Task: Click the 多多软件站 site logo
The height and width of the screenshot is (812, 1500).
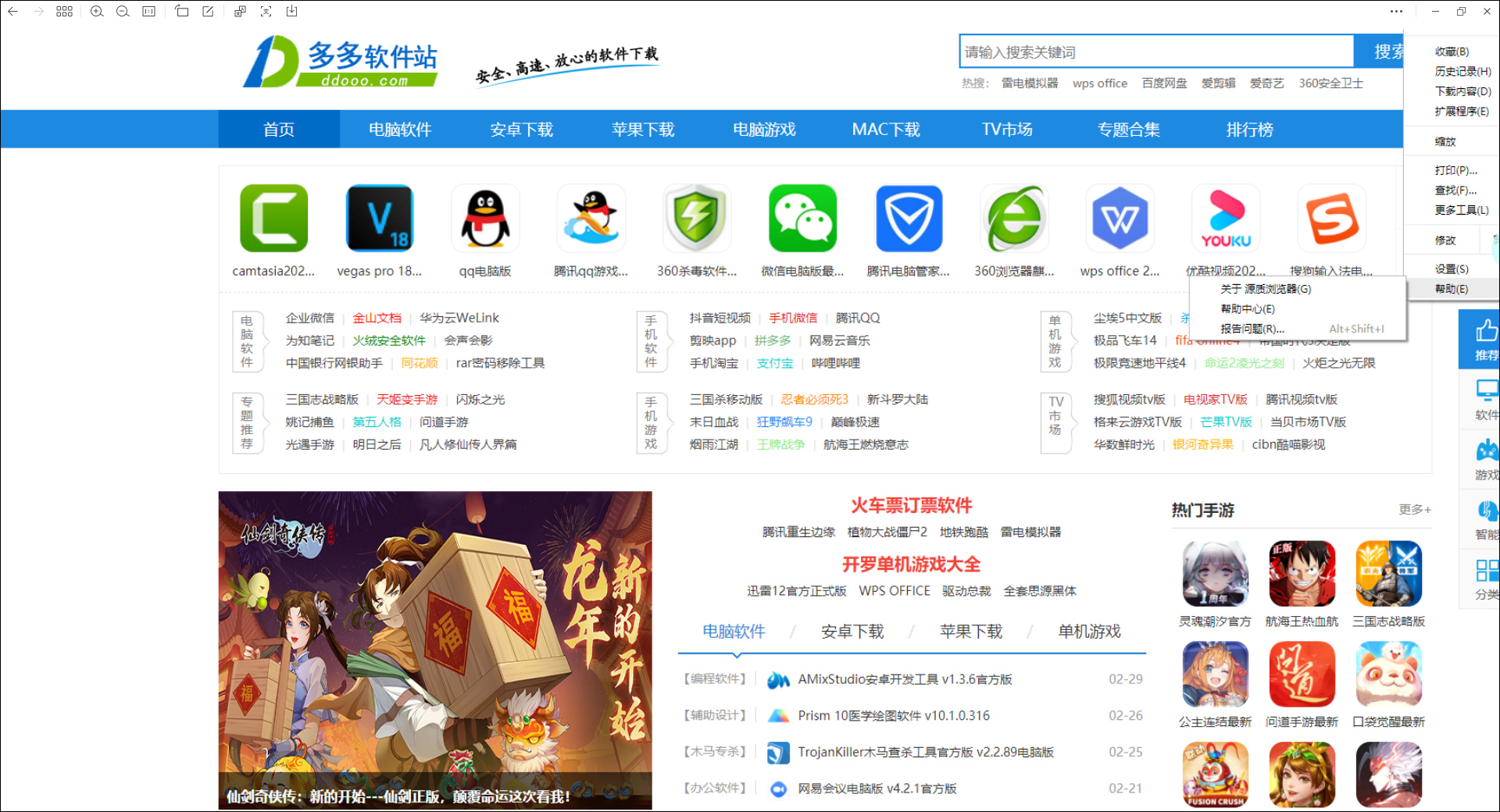Action: [x=341, y=61]
